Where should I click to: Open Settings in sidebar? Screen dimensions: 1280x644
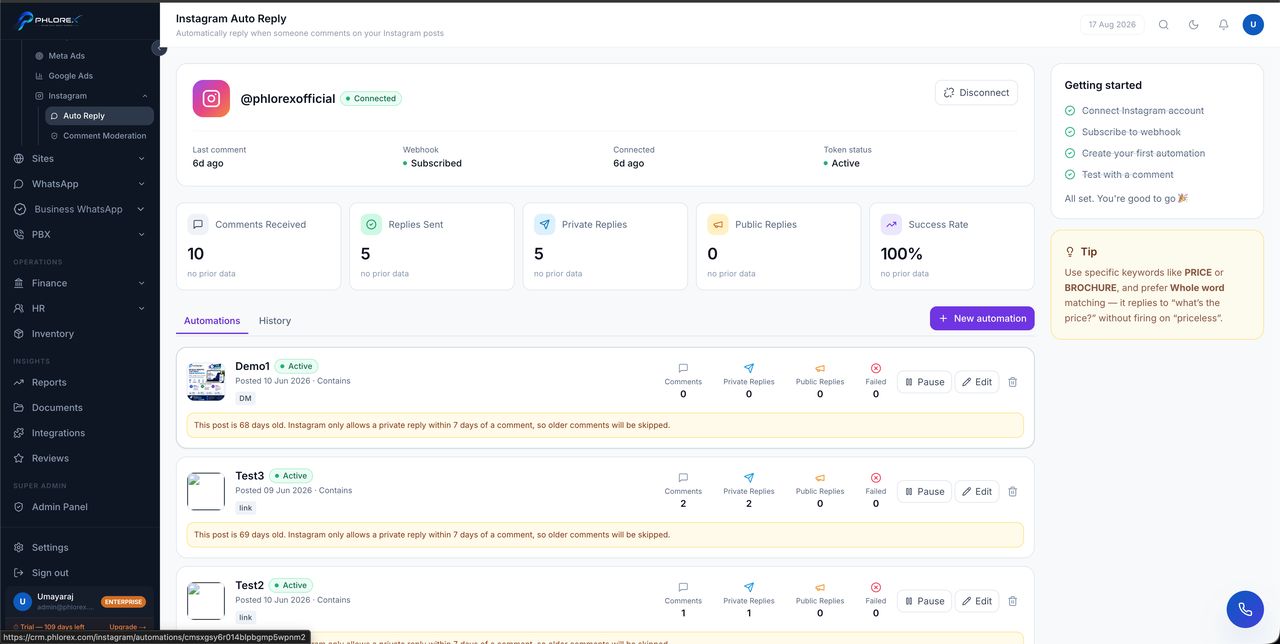pos(80,548)
